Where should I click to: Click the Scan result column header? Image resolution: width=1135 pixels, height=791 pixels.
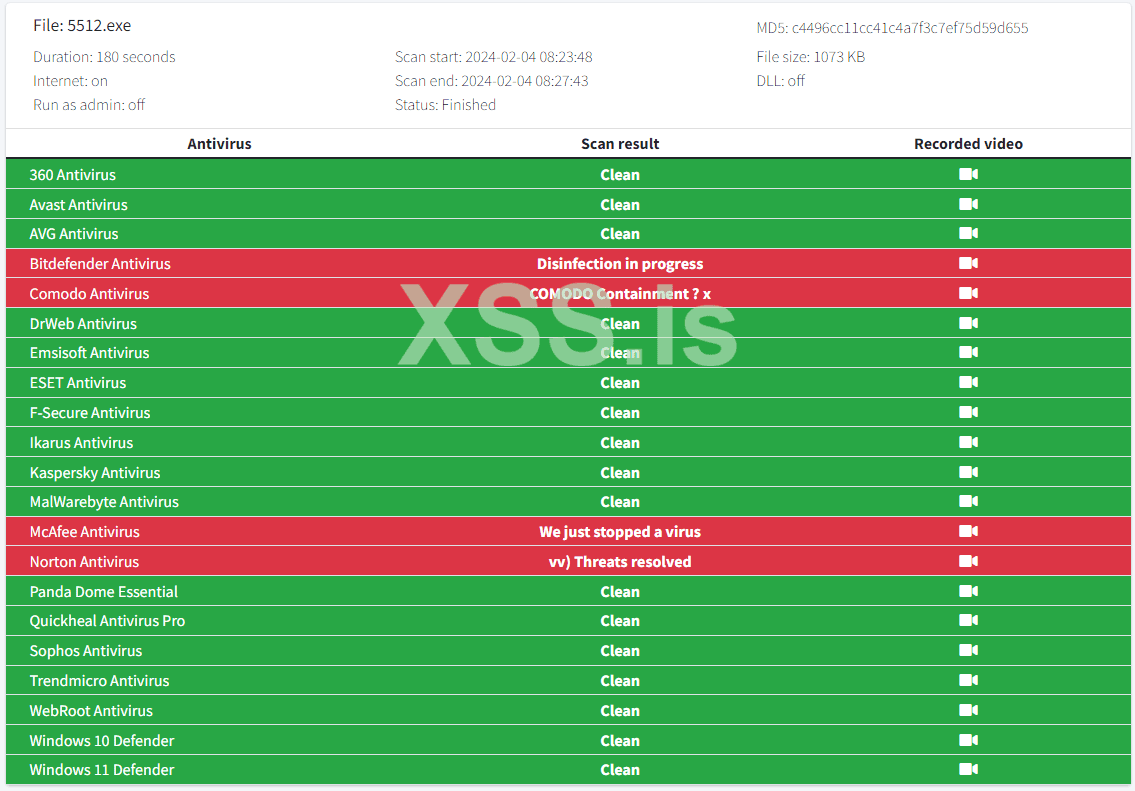[620, 144]
